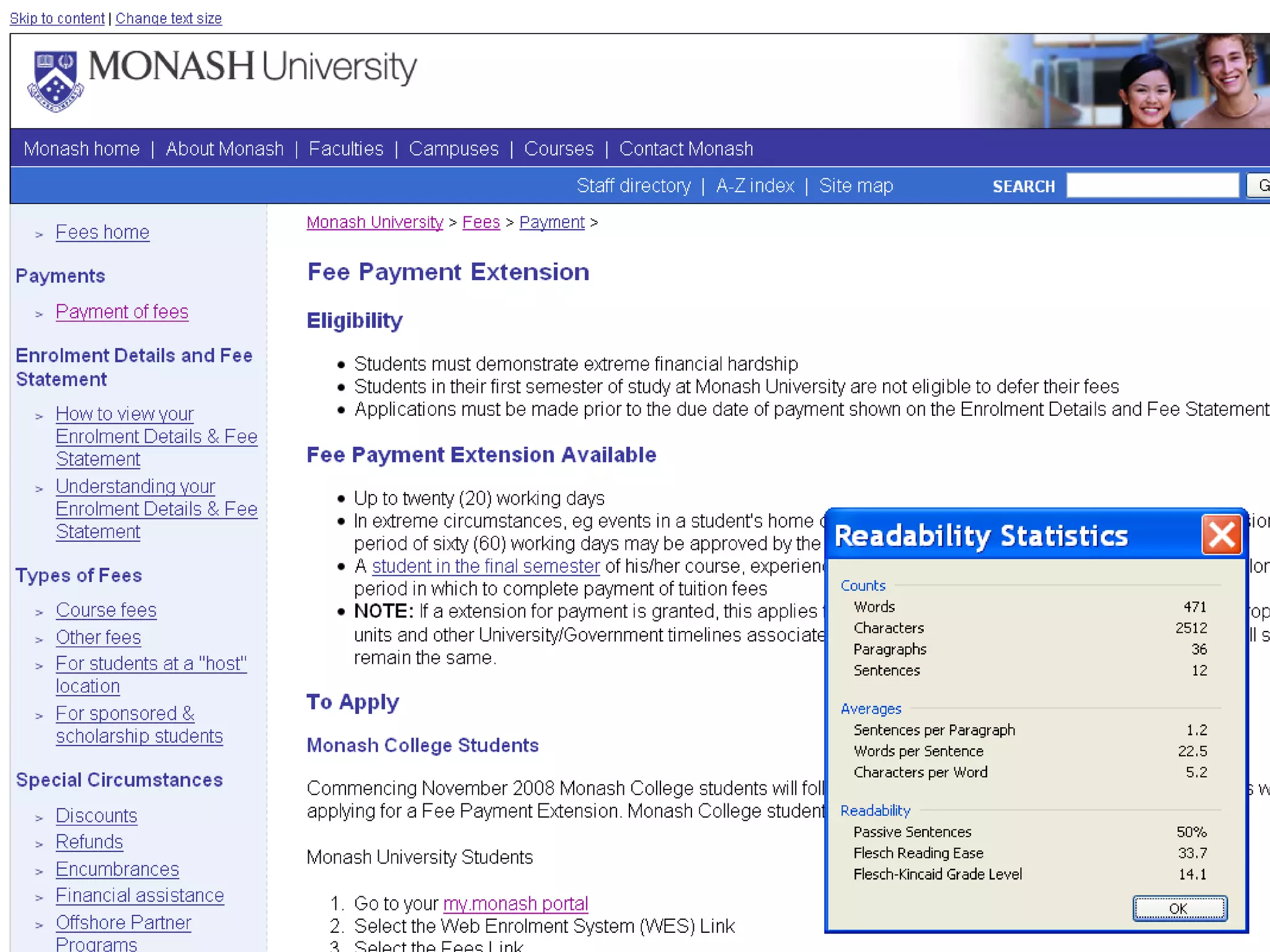
Task: Open the A-Z index link
Action: click(754, 185)
